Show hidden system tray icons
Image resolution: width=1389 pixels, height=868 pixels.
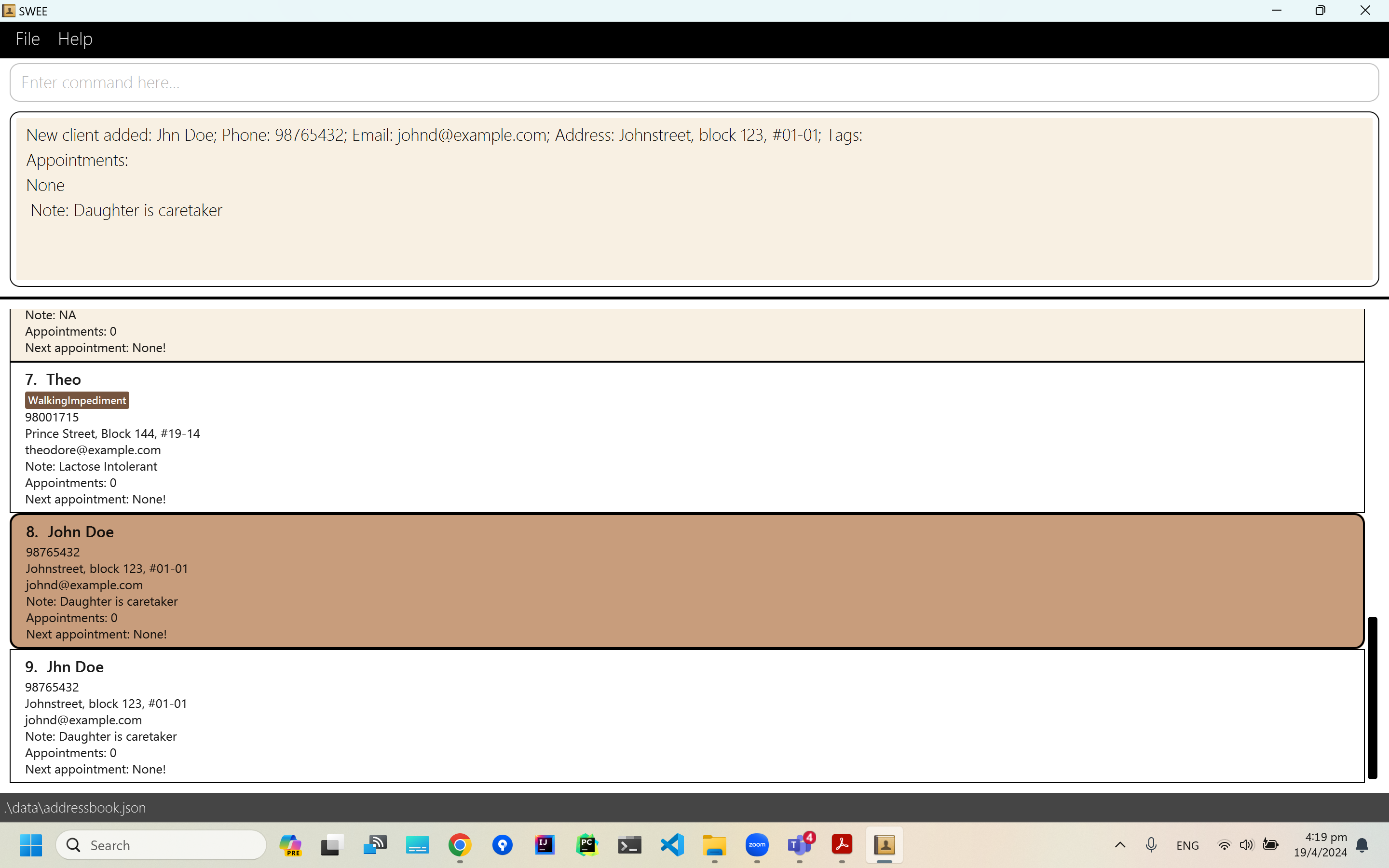(1120, 845)
